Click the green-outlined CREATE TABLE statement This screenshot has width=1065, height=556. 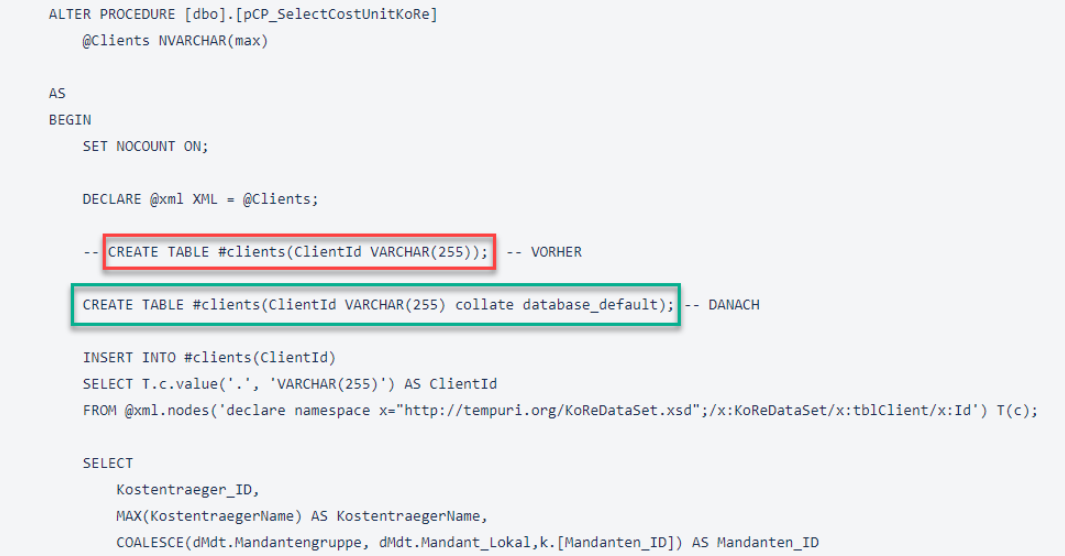(x=376, y=304)
